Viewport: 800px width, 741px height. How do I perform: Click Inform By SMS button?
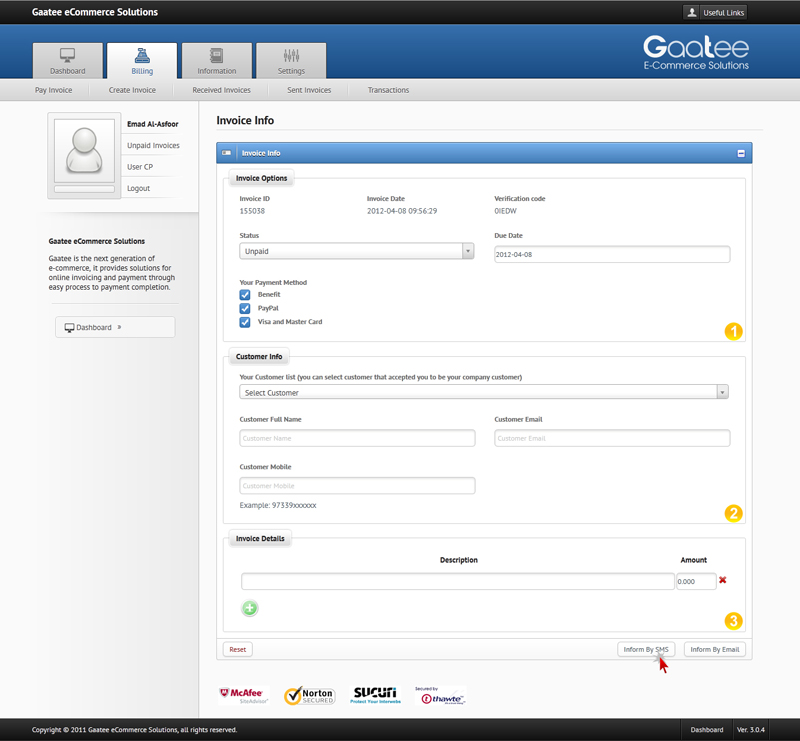646,649
